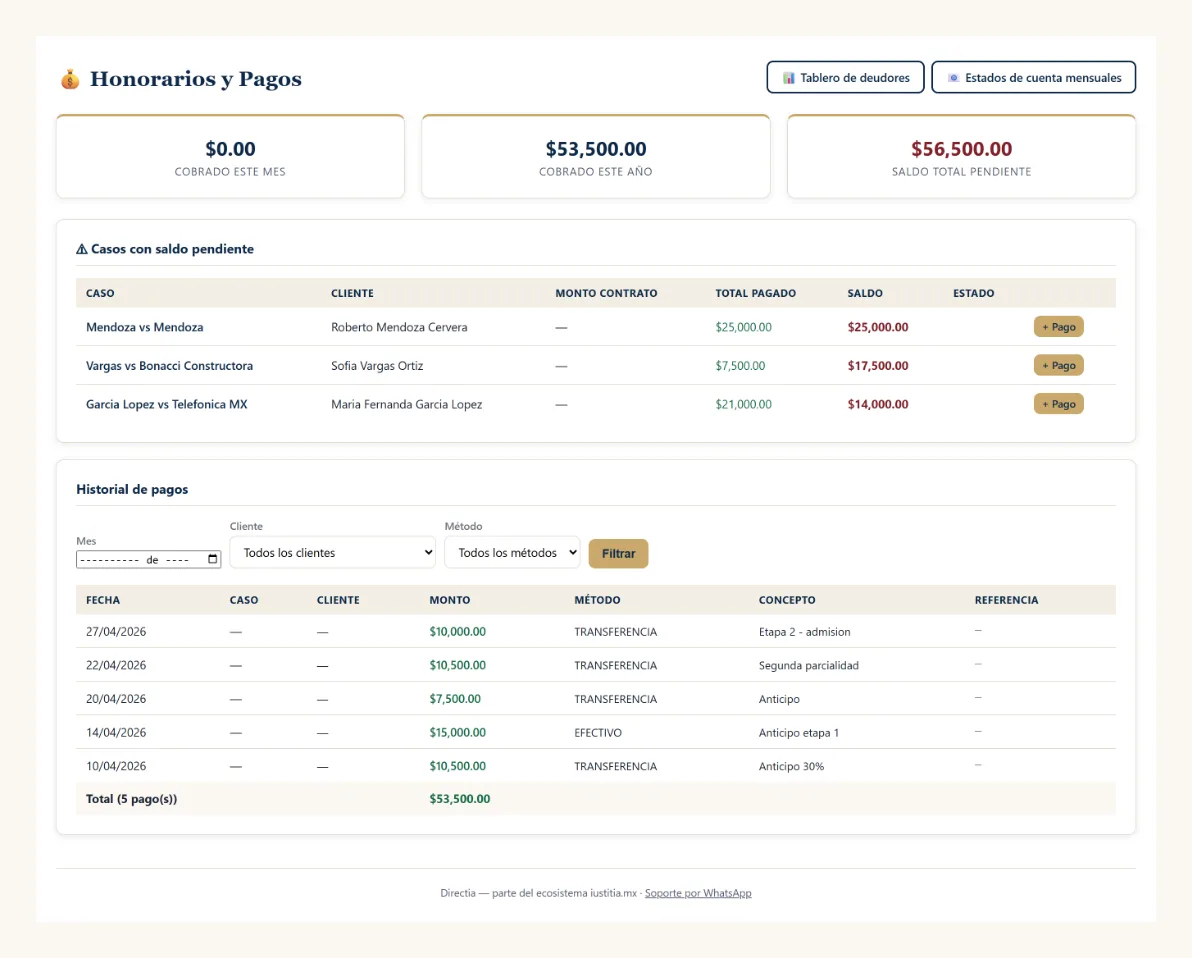Click the Saldo total pendiente summary card
Viewport: 1192px width, 958px height.
[961, 157]
